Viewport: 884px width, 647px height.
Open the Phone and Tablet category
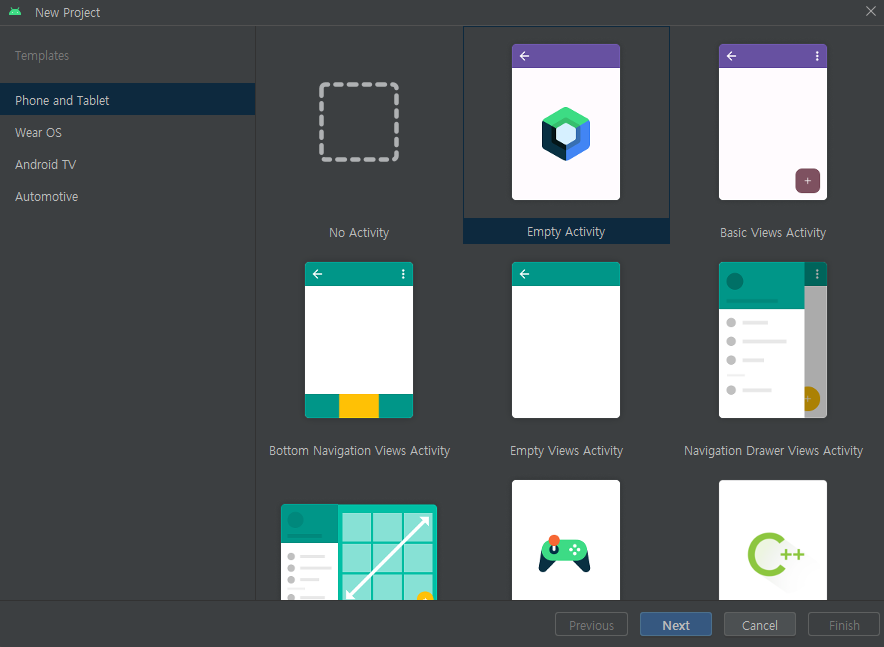(x=127, y=100)
